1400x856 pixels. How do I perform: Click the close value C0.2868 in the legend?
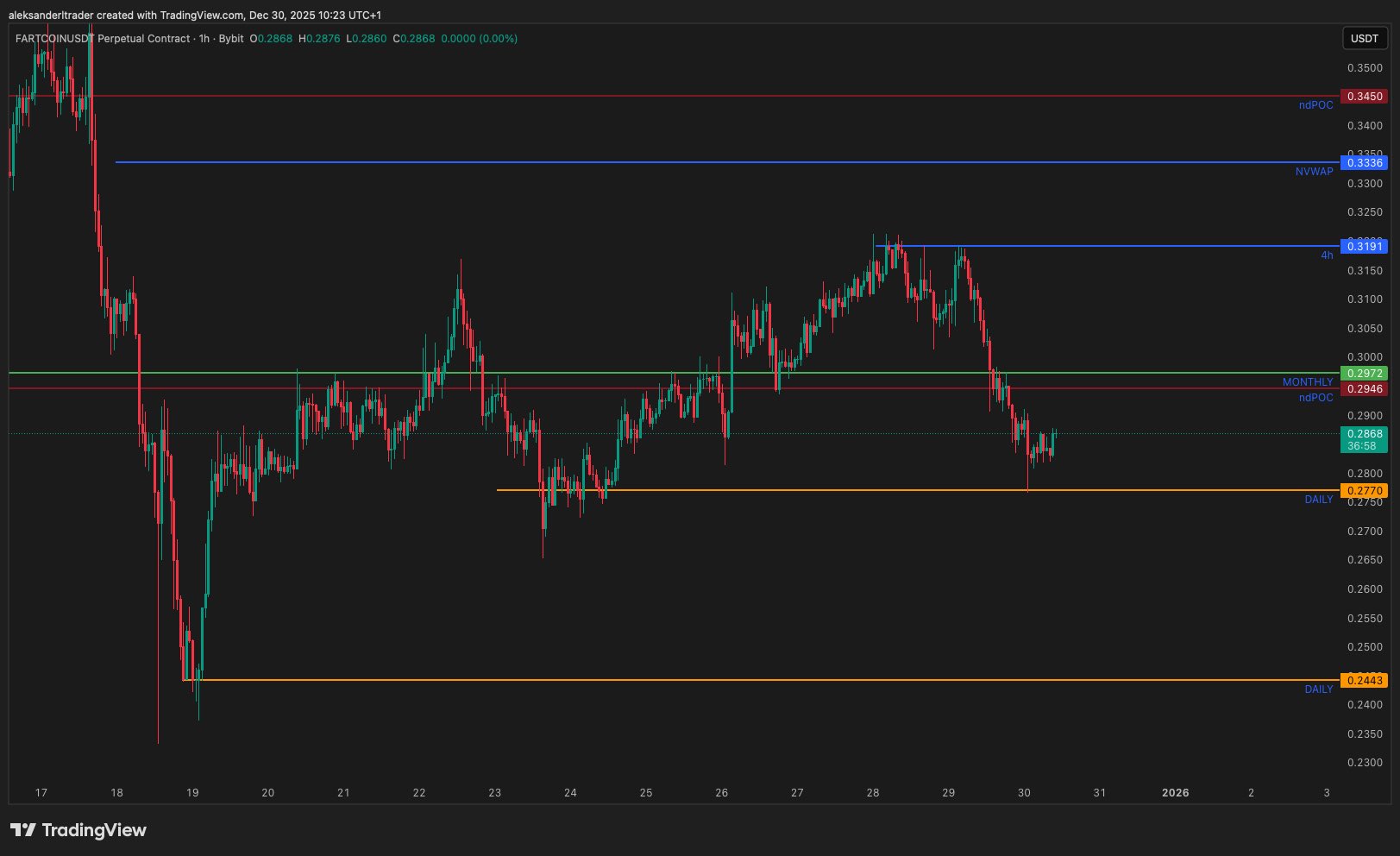[414, 39]
